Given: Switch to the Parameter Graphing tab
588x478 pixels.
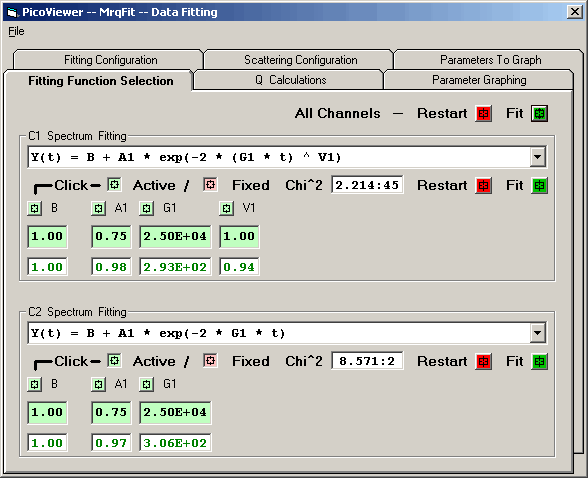Looking at the screenshot, I should pos(479,80).
